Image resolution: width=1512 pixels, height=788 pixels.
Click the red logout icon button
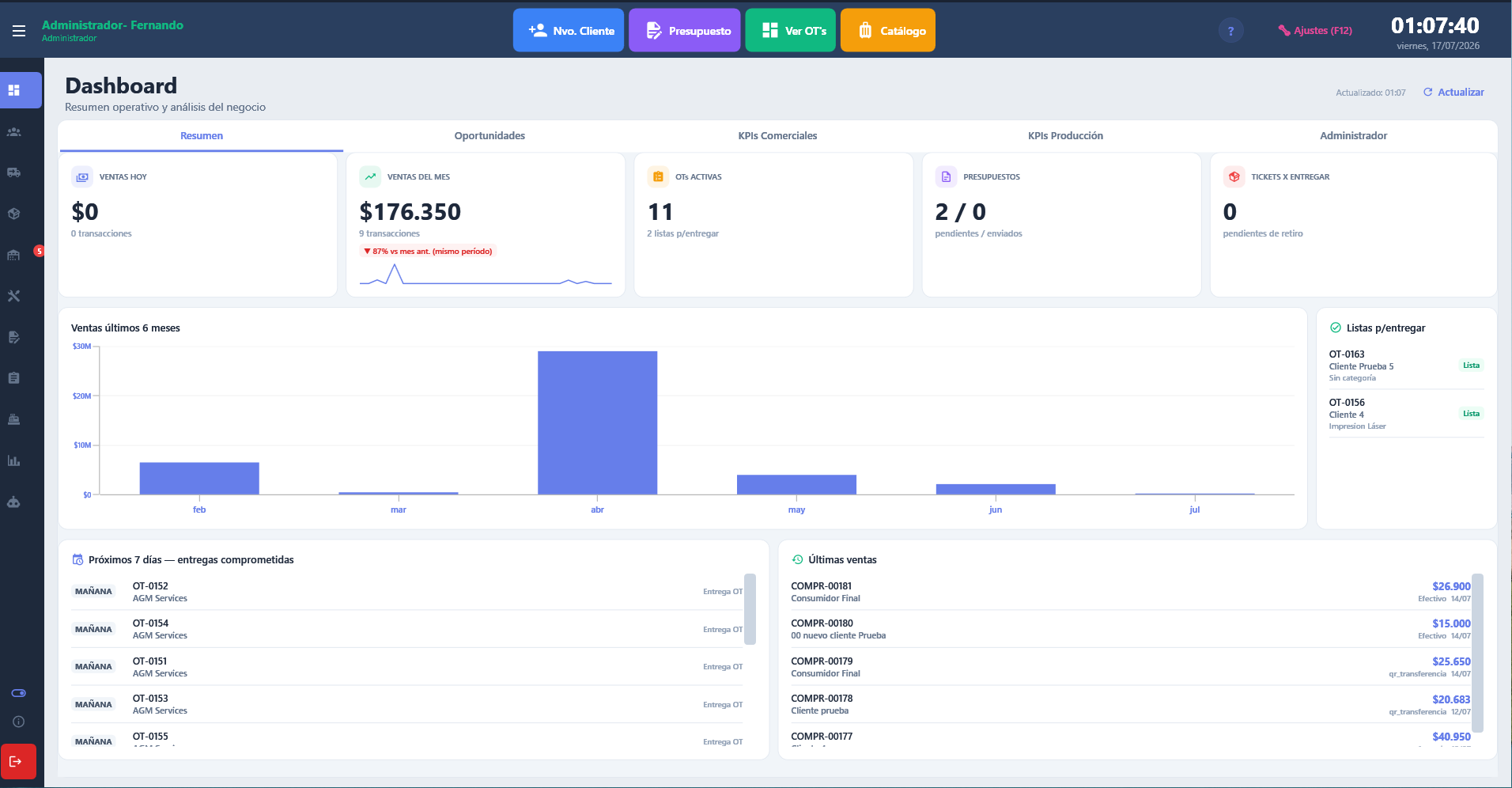pyautogui.click(x=18, y=761)
